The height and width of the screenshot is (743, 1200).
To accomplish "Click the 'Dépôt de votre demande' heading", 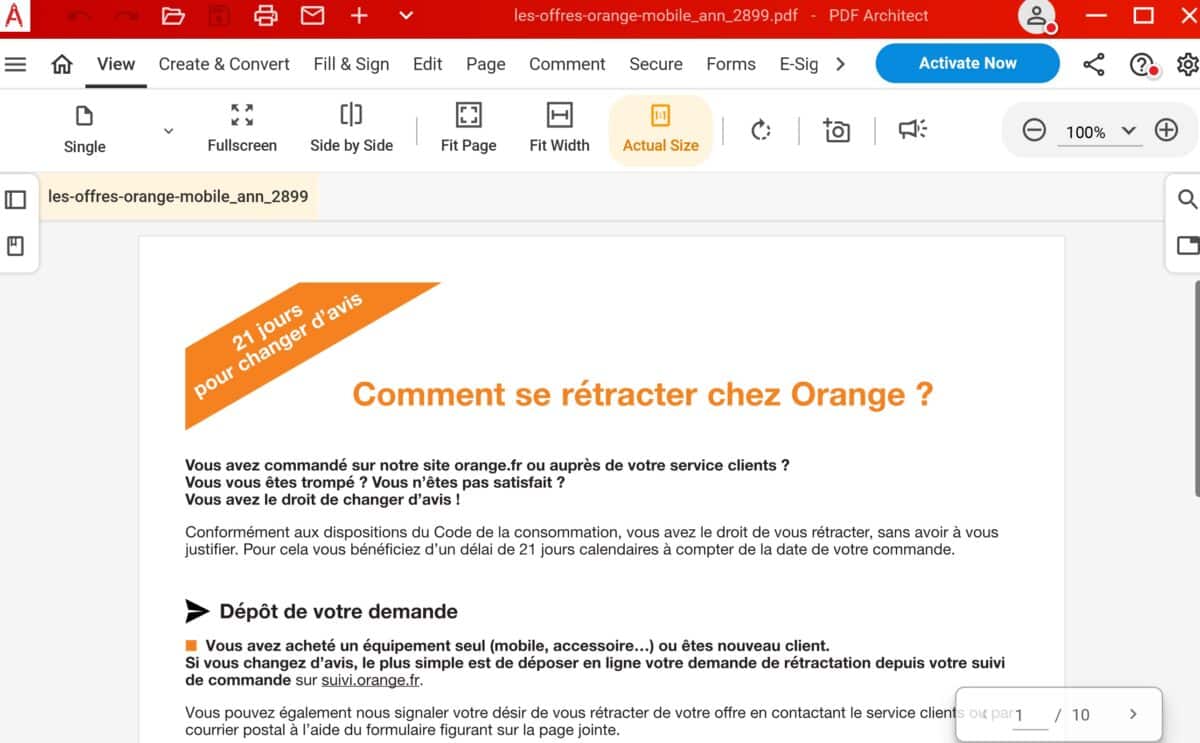I will tap(338, 611).
